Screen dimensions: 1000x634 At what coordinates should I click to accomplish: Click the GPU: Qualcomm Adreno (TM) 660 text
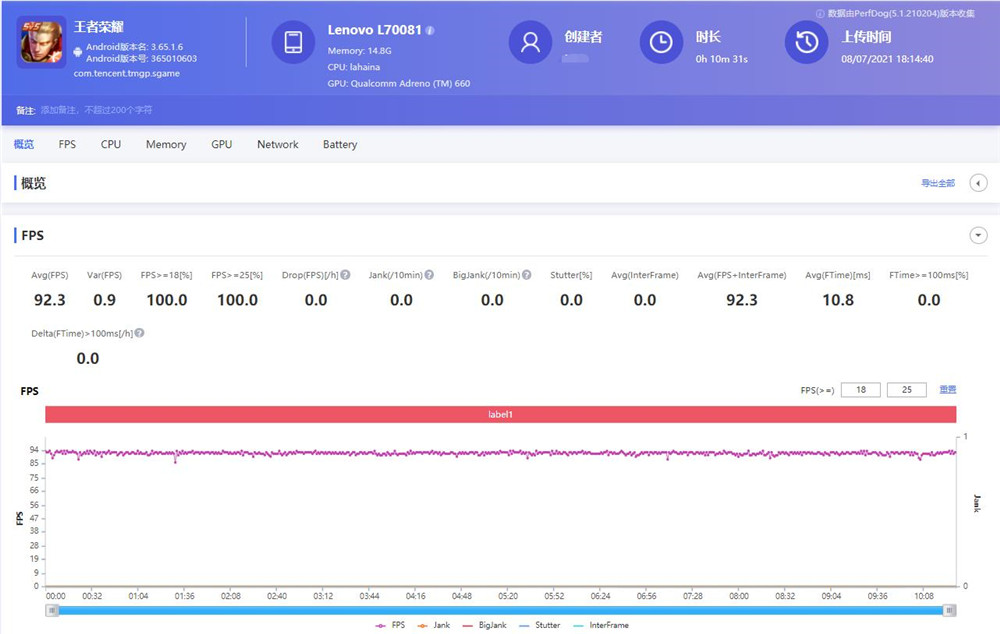pos(399,84)
